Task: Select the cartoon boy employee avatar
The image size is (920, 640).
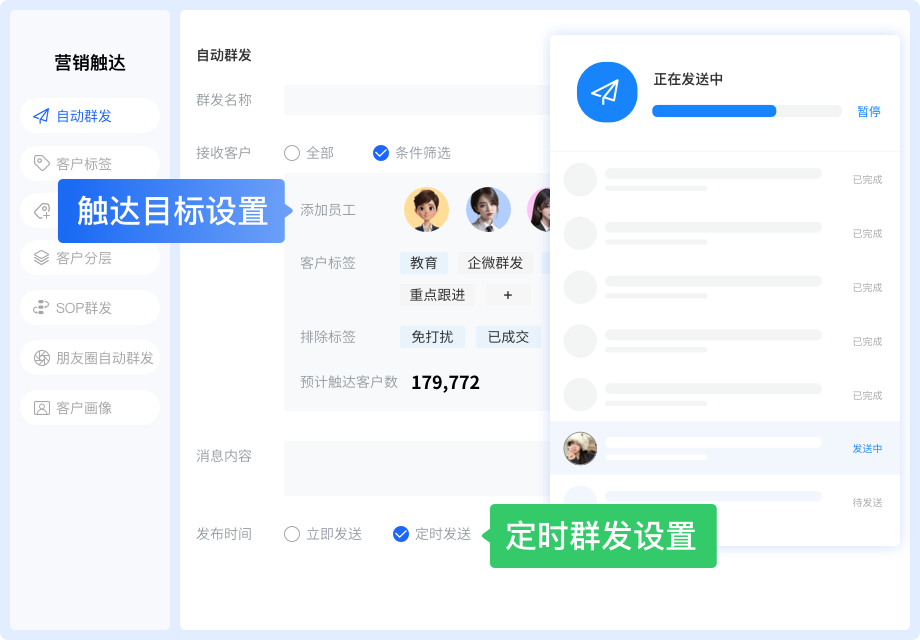Action: tap(427, 209)
